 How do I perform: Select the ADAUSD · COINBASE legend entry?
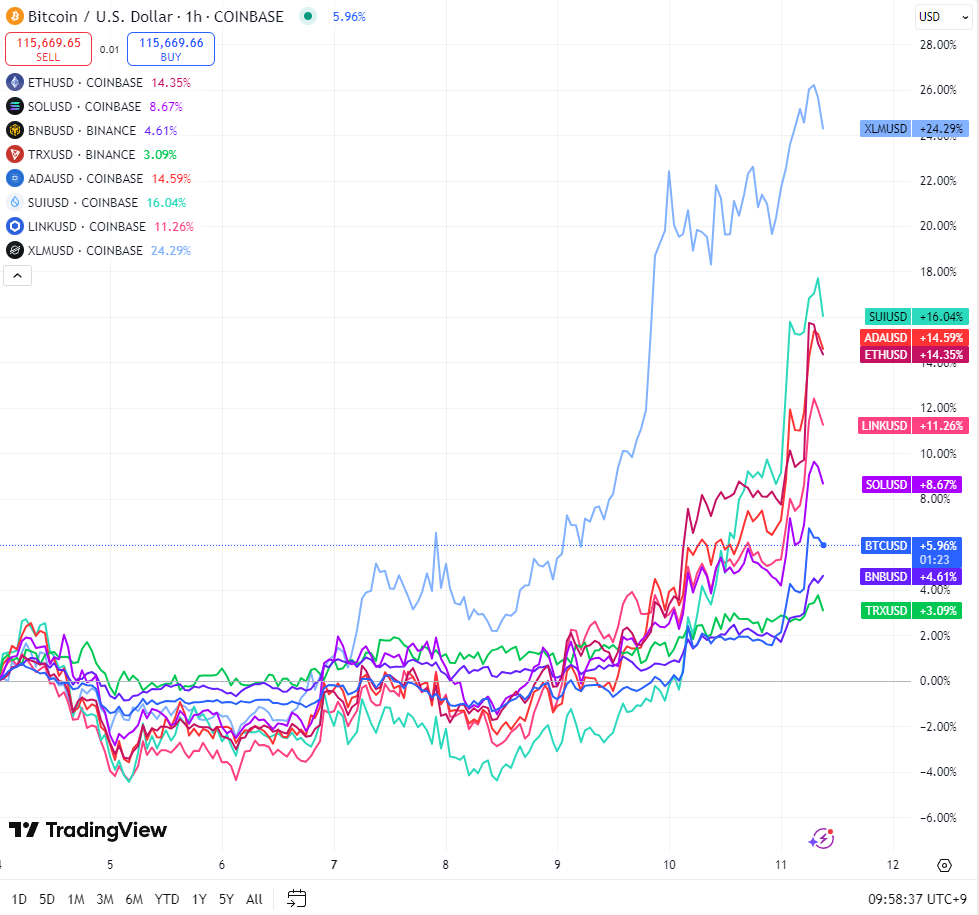pyautogui.click(x=86, y=179)
